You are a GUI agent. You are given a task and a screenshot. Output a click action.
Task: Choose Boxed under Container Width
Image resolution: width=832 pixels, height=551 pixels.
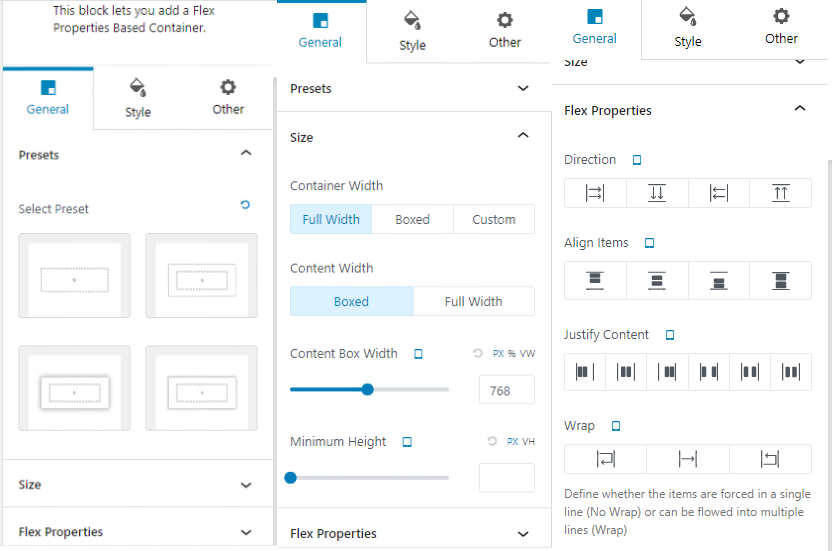pos(412,220)
